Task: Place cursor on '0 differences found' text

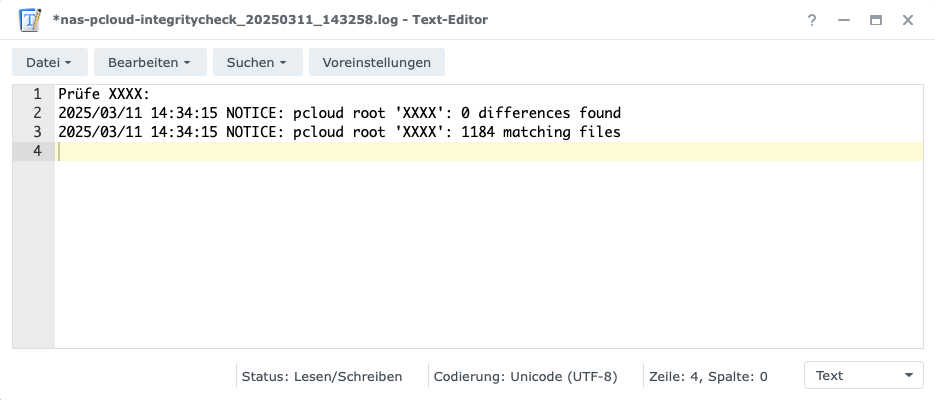Action: coord(541,113)
